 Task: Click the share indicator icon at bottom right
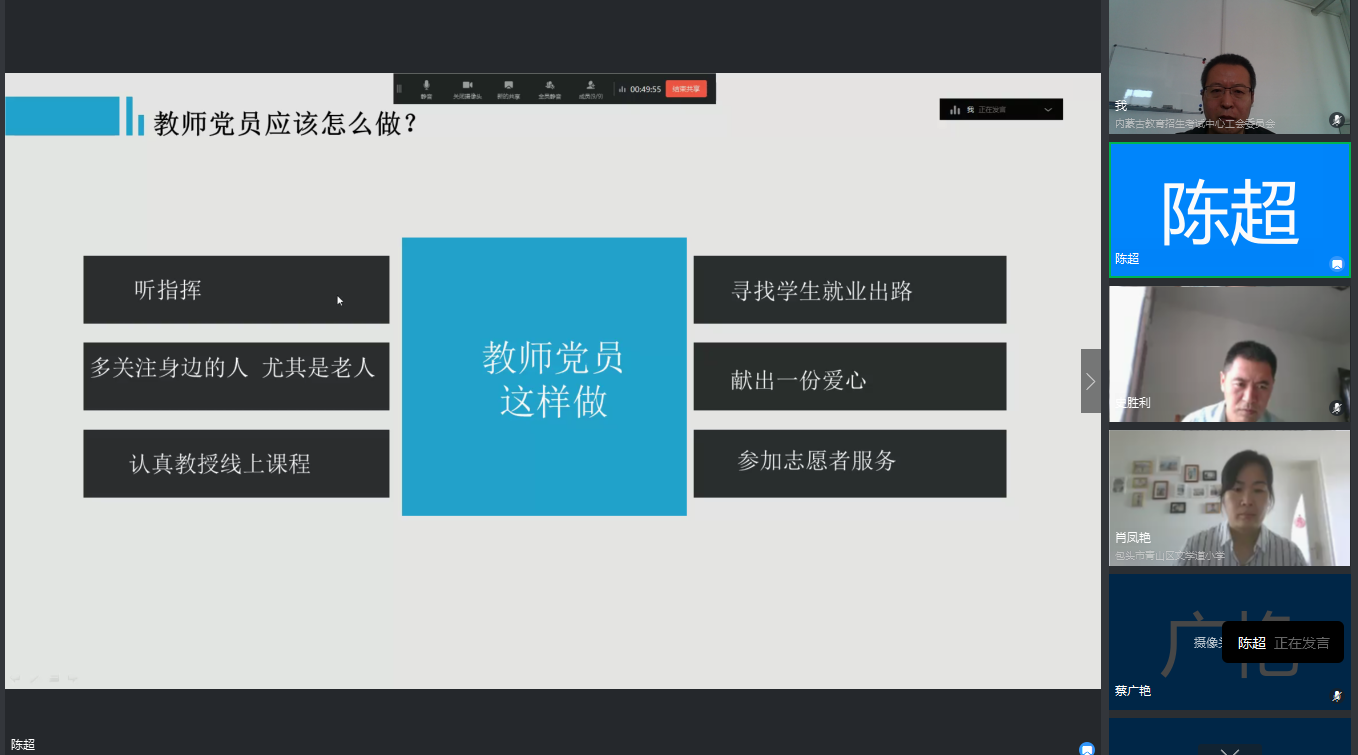[1086, 748]
